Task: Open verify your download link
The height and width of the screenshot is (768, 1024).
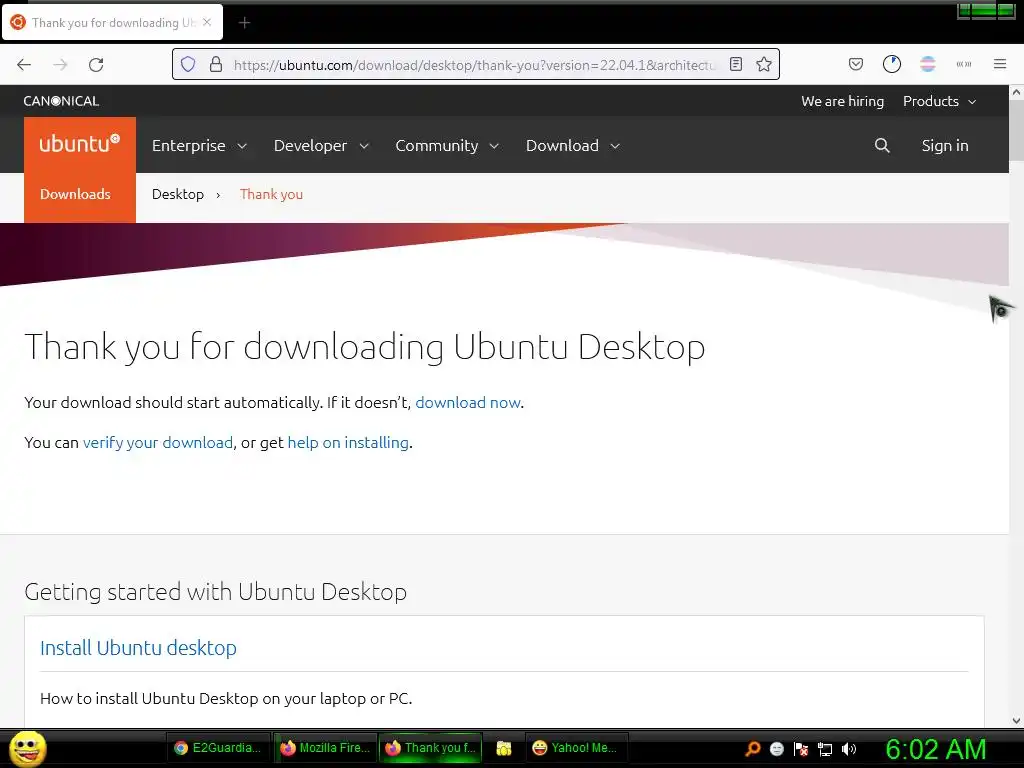Action: point(157,442)
